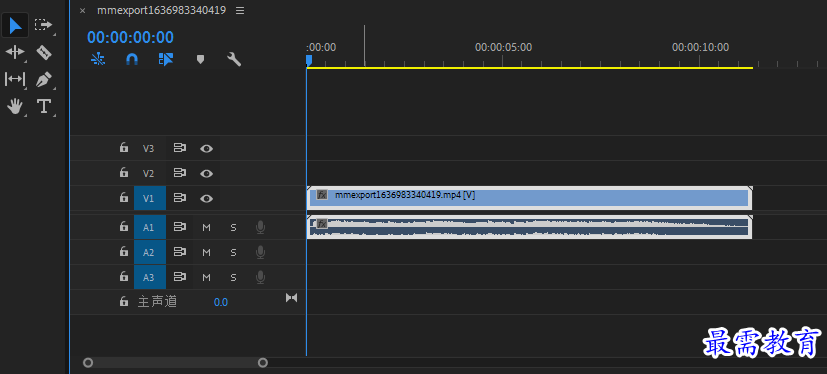Enable voice-over record on A3
Viewport: 827px width, 374px height.
pyautogui.click(x=260, y=277)
